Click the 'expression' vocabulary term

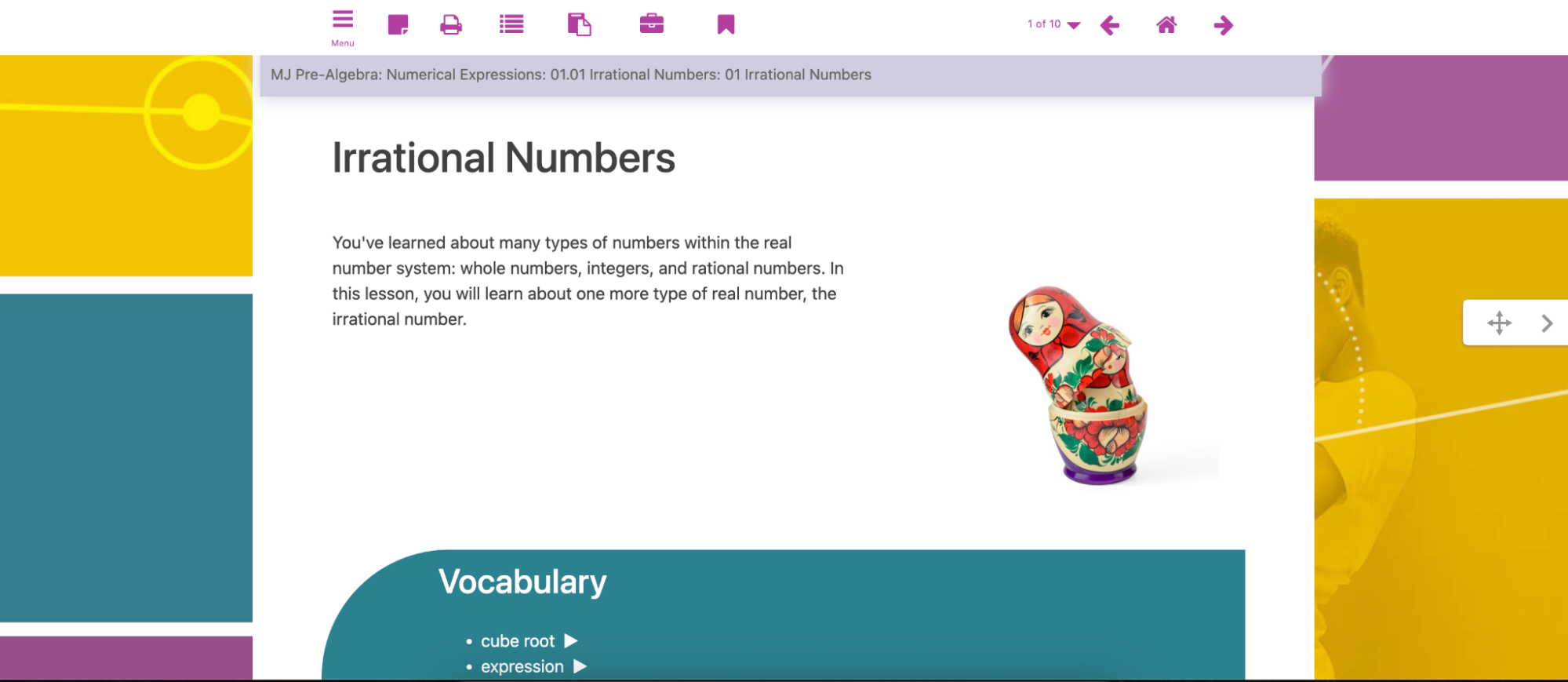point(522,666)
